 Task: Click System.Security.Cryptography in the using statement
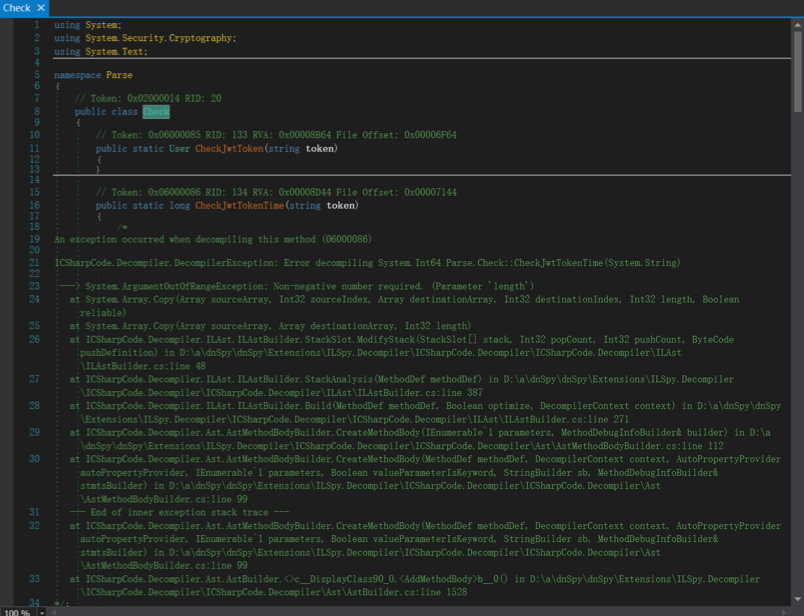click(x=158, y=38)
